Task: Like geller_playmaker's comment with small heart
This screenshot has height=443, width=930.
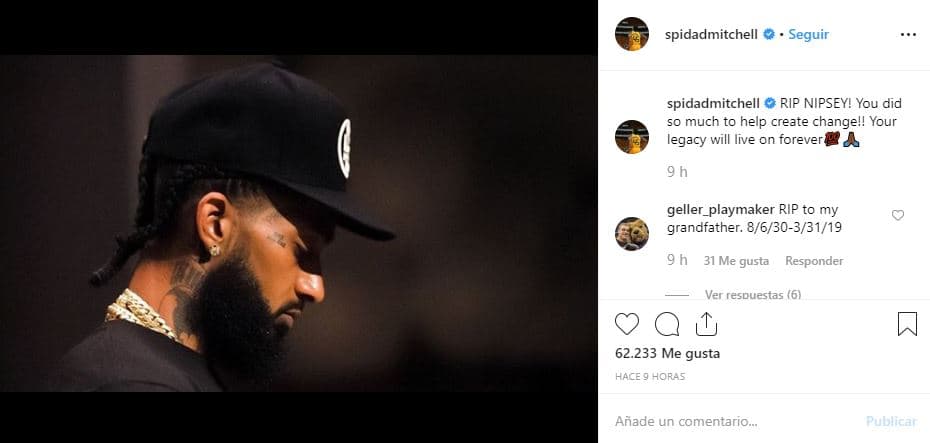Action: click(x=897, y=215)
